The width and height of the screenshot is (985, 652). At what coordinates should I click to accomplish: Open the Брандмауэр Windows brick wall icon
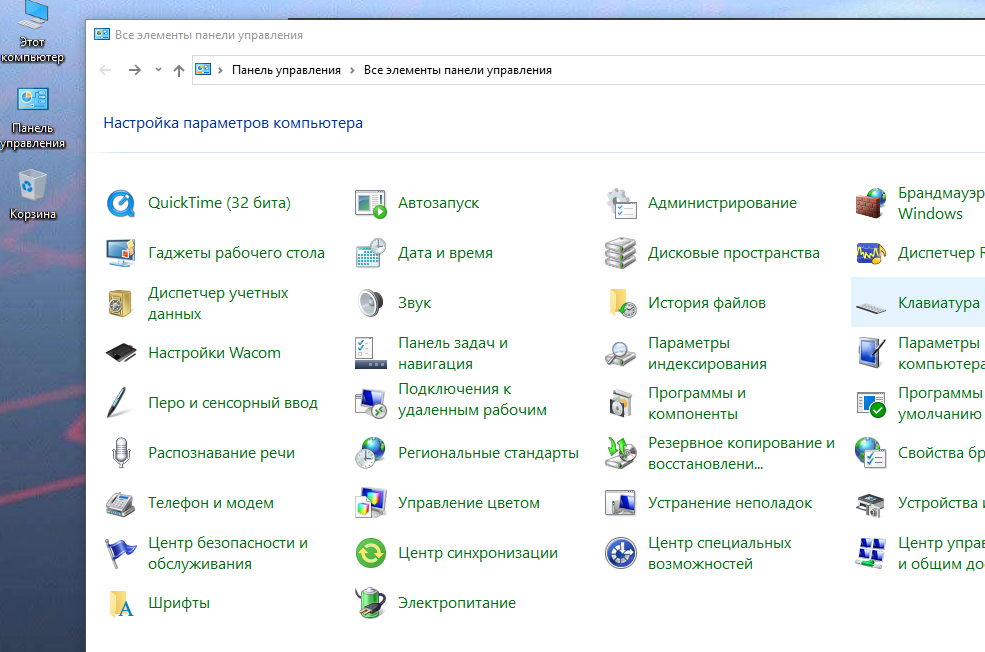(x=871, y=204)
